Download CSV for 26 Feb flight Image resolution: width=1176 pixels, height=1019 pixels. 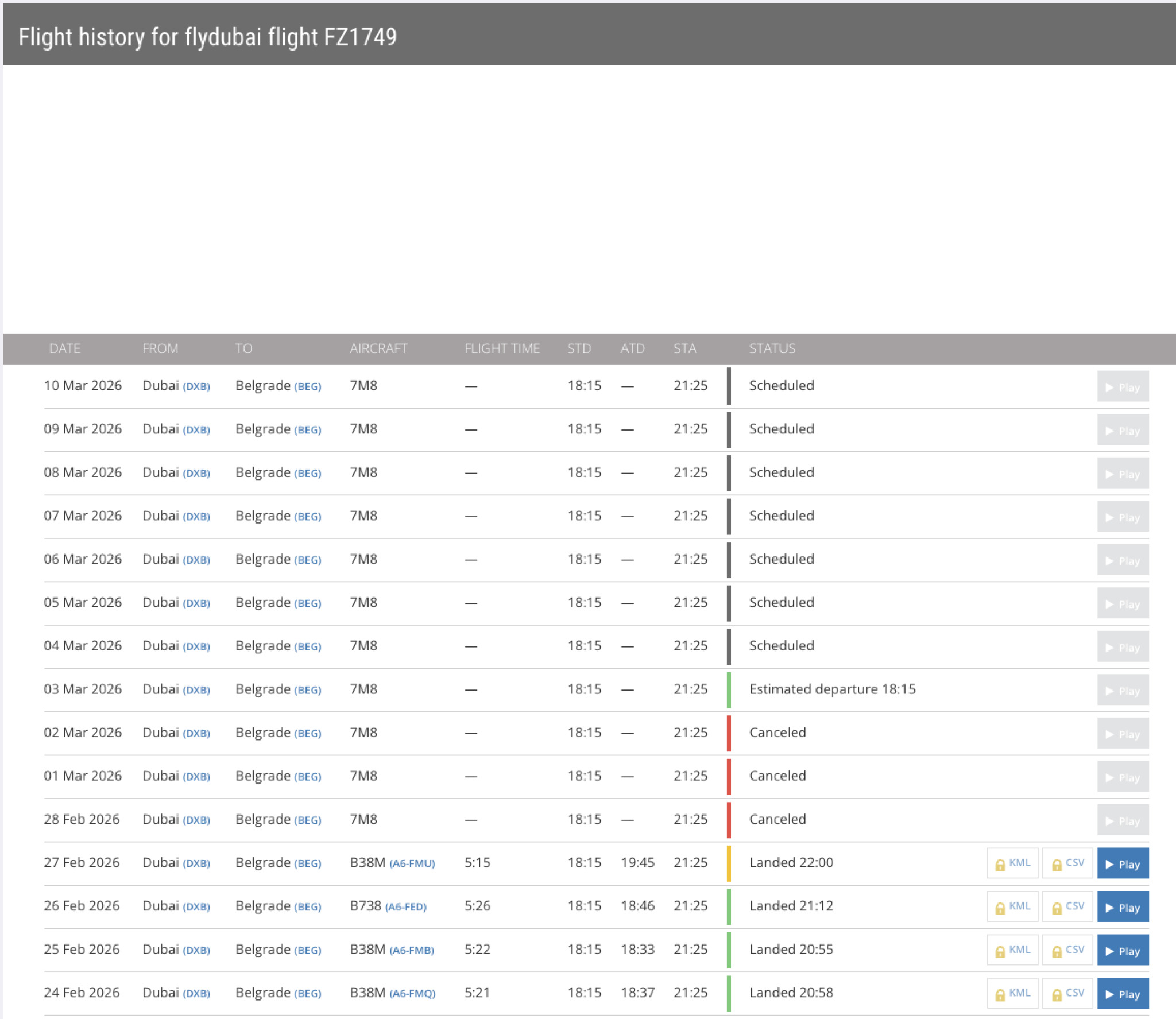click(x=1067, y=907)
